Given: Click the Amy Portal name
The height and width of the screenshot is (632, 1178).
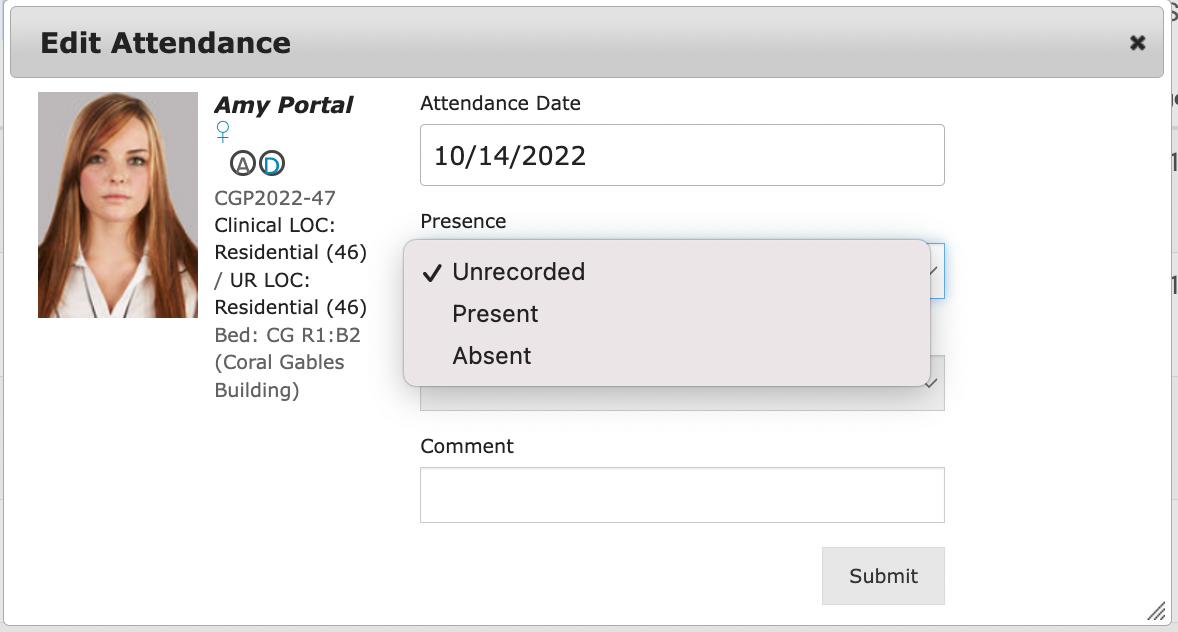Looking at the screenshot, I should tap(284, 106).
